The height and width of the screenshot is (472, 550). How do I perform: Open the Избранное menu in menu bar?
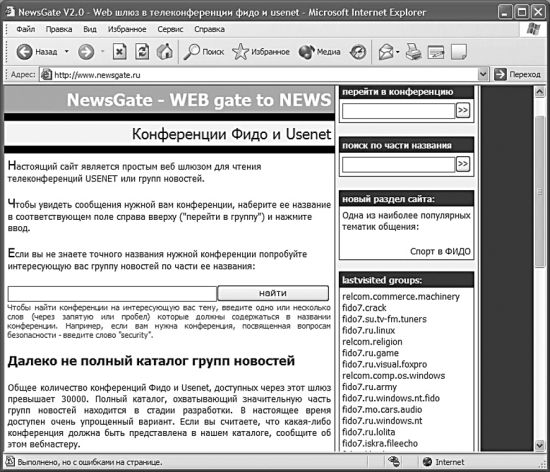click(127, 29)
